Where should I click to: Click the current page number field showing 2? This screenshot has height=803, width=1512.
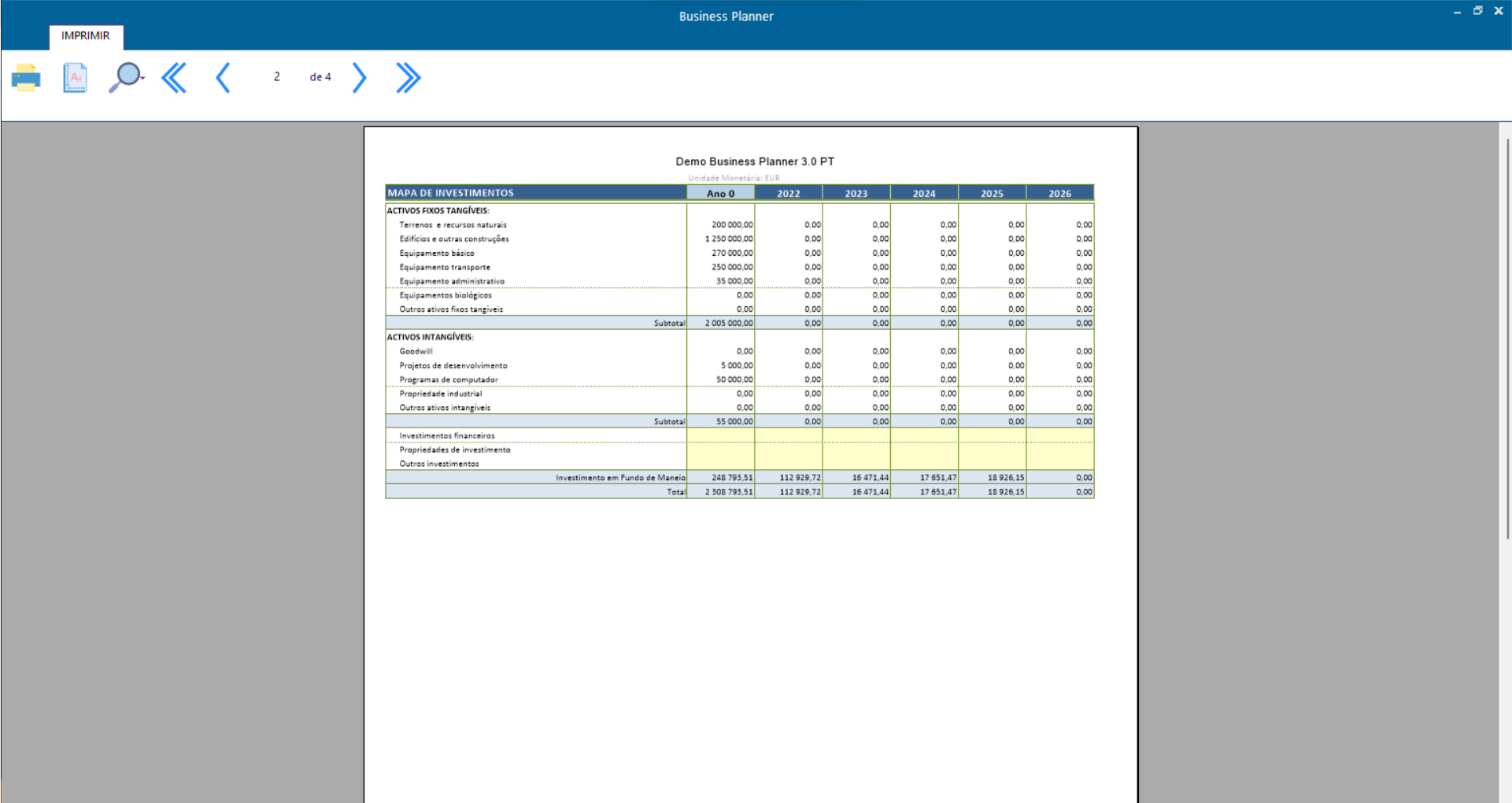[276, 76]
